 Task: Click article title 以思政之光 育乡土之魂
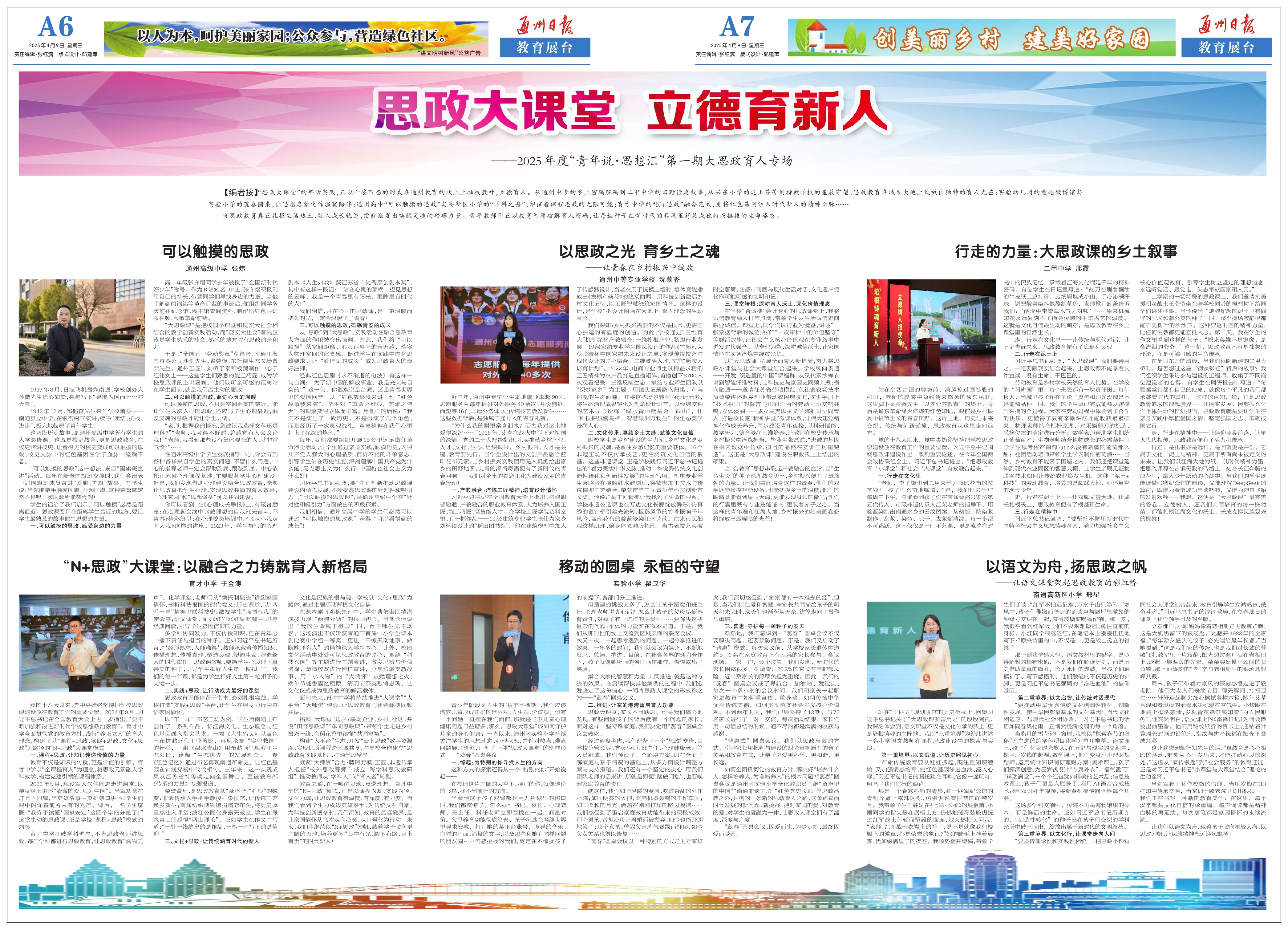click(639, 252)
